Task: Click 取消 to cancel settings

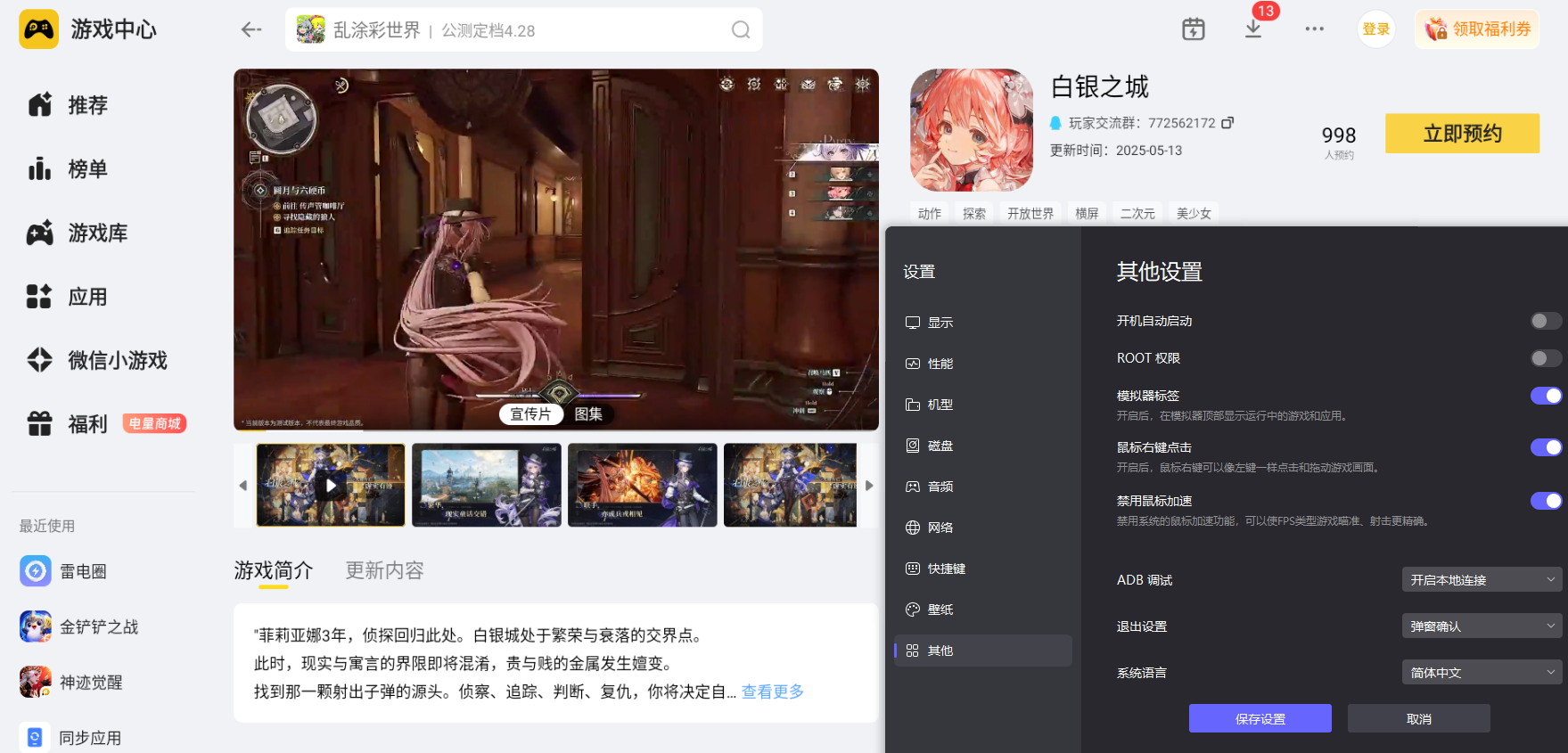Action: point(1419,719)
